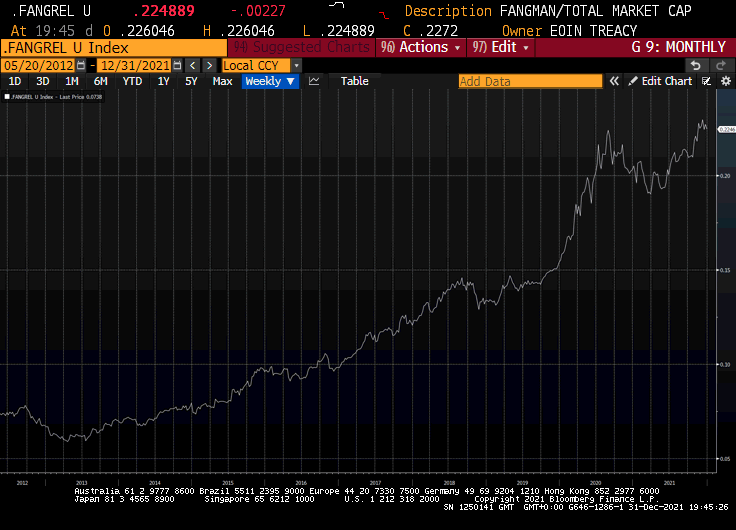Image resolution: width=736 pixels, height=530 pixels.
Task: Click the 0.20 y-axis value label
Action: pos(725,176)
